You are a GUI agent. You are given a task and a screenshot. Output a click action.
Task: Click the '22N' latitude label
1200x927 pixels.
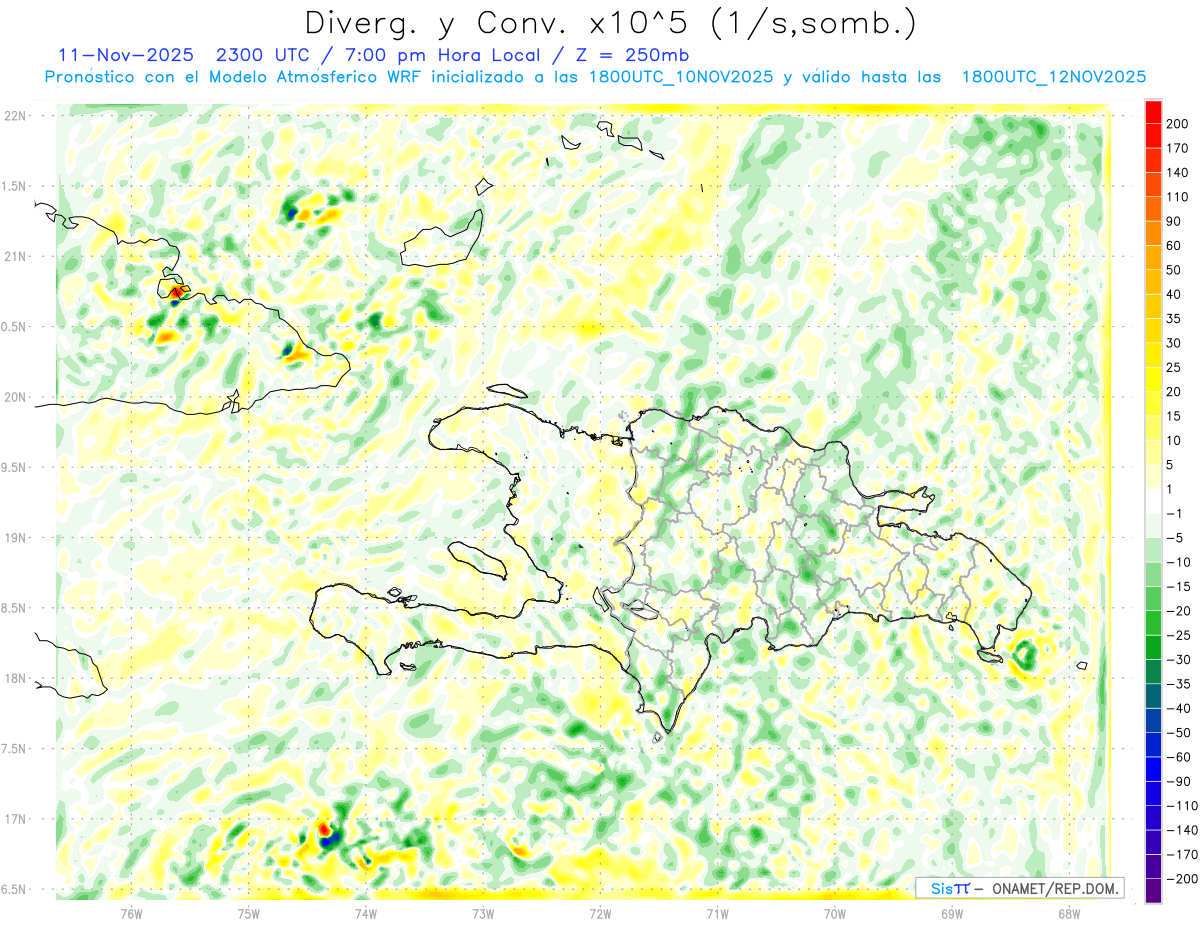pyautogui.click(x=14, y=116)
